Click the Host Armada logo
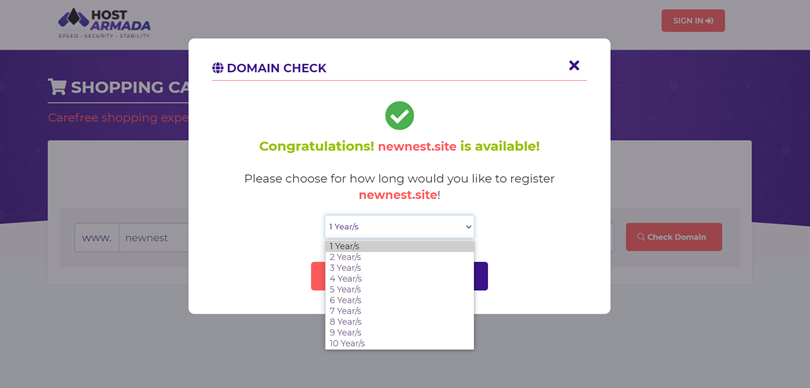 104,23
